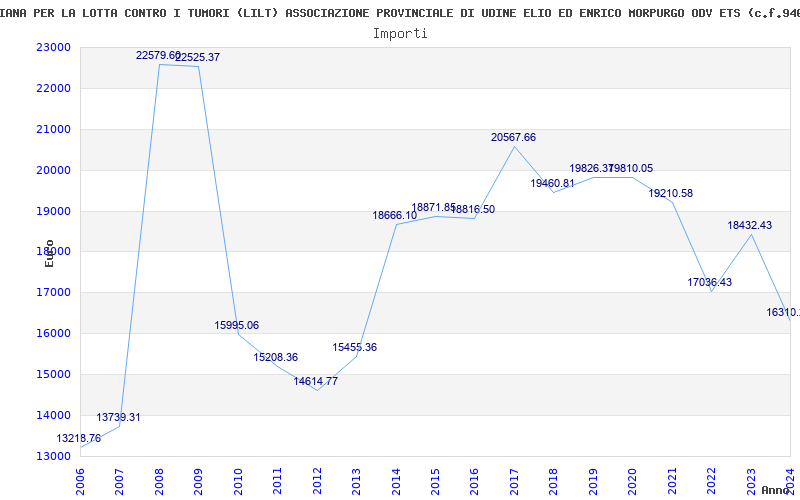Image resolution: width=800 pixels, height=500 pixels.
Task: Select the 20567.66 peak label for 2017
Action: (513, 137)
